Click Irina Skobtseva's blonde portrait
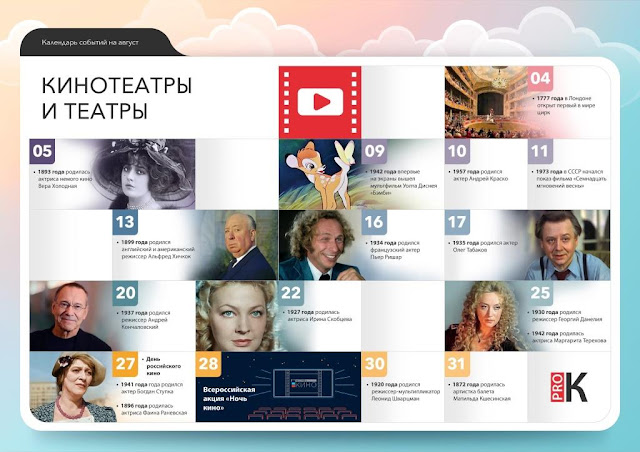 [x=237, y=316]
